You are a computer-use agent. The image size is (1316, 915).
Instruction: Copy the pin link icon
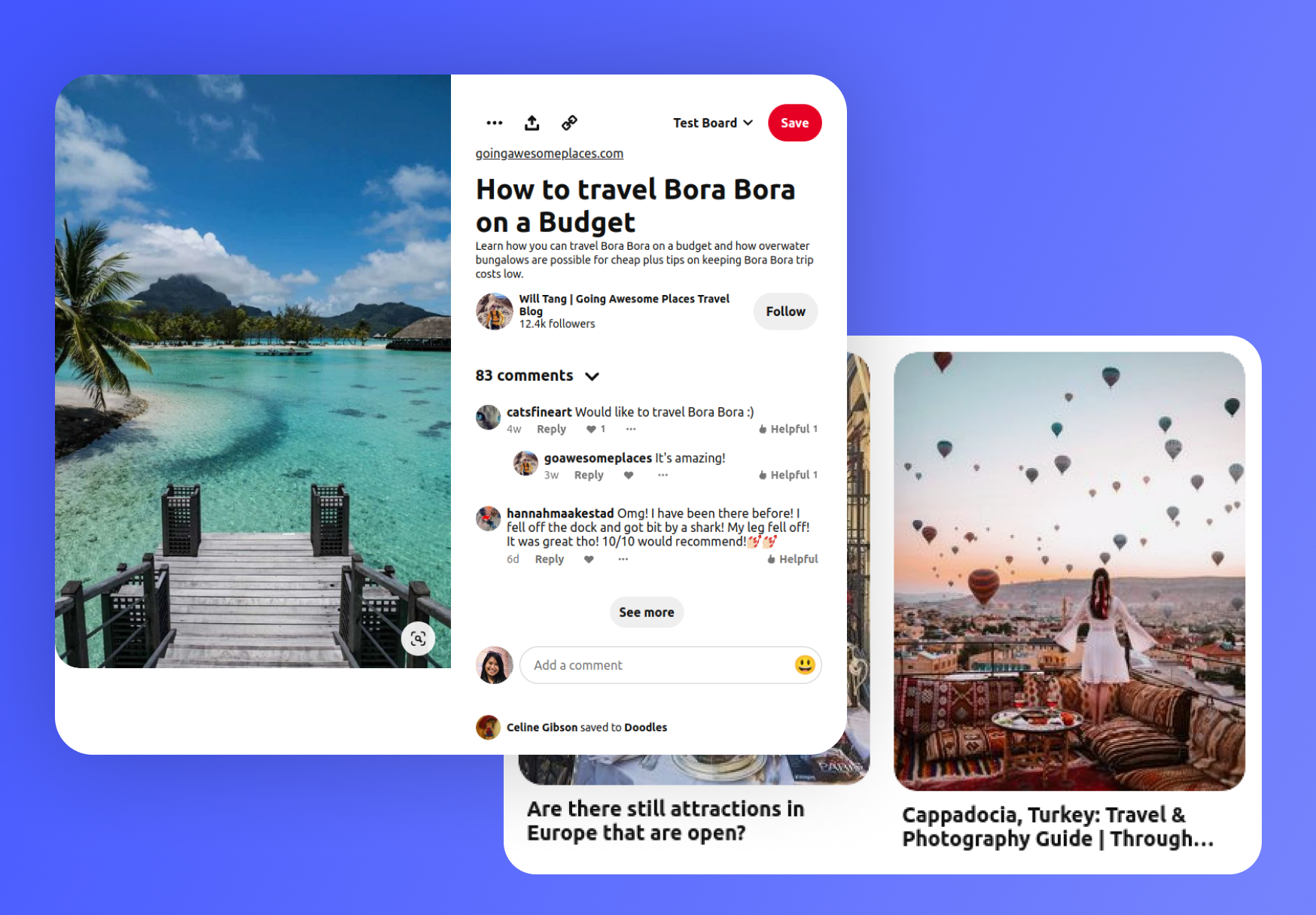point(569,123)
